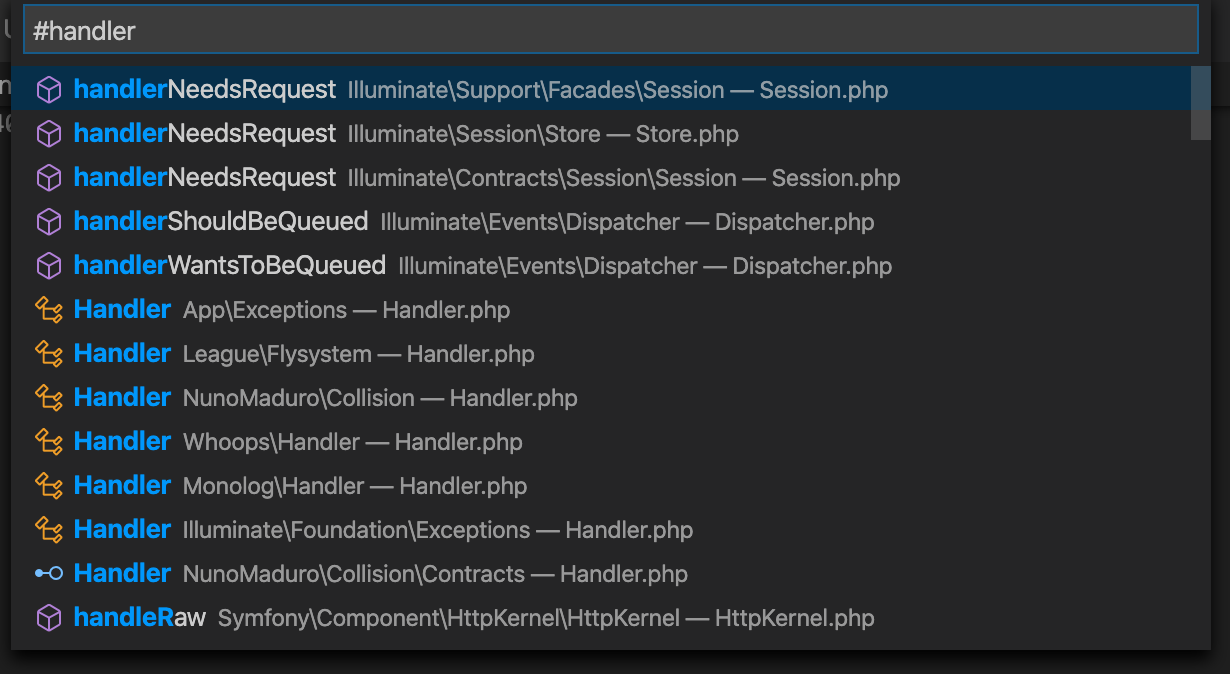The height and width of the screenshot is (674, 1230).
Task: Select handlerNeedsRequest in Illuminate\Support\Facades\Session
Action: (x=601, y=90)
